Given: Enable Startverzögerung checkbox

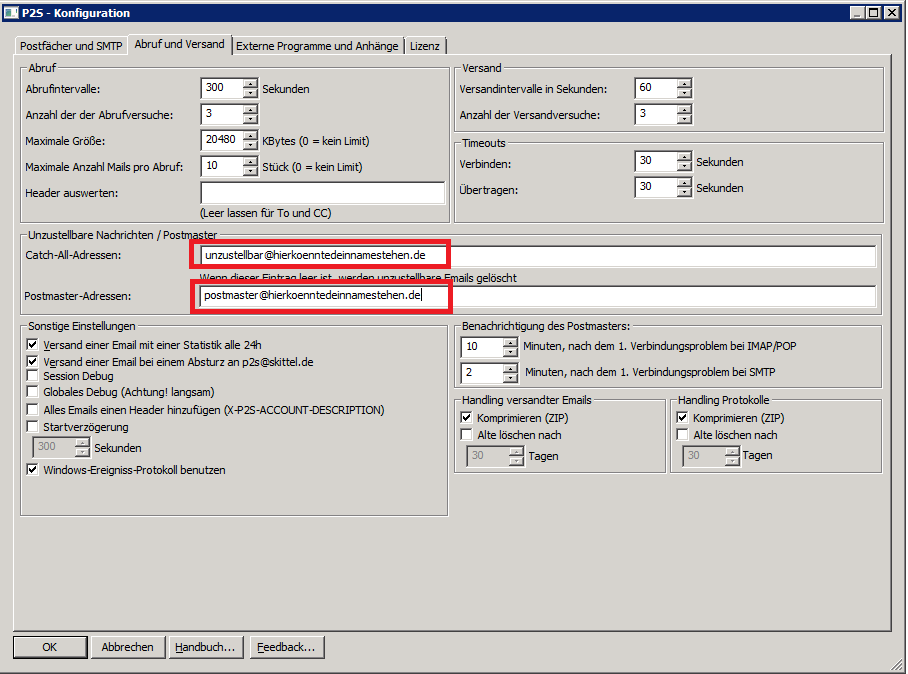Looking at the screenshot, I should [33, 427].
